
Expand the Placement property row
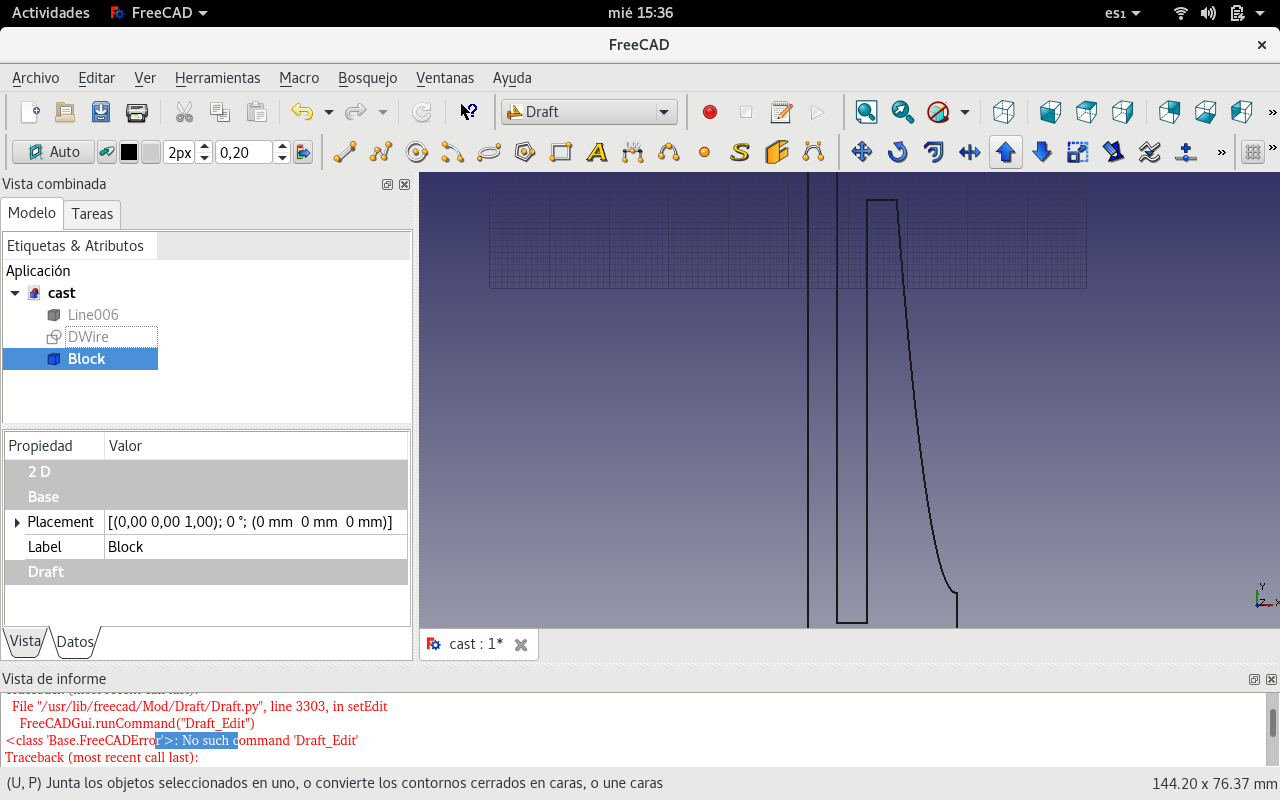17,522
